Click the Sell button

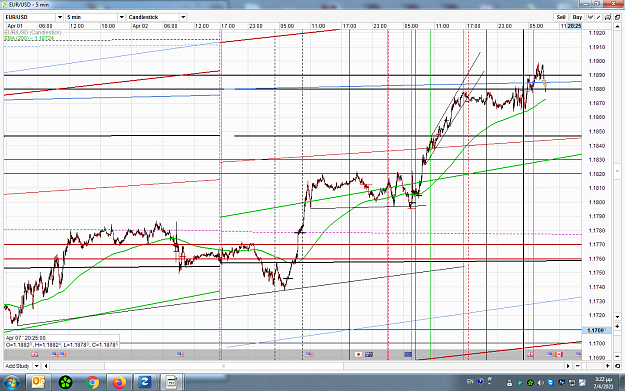pyautogui.click(x=561, y=17)
